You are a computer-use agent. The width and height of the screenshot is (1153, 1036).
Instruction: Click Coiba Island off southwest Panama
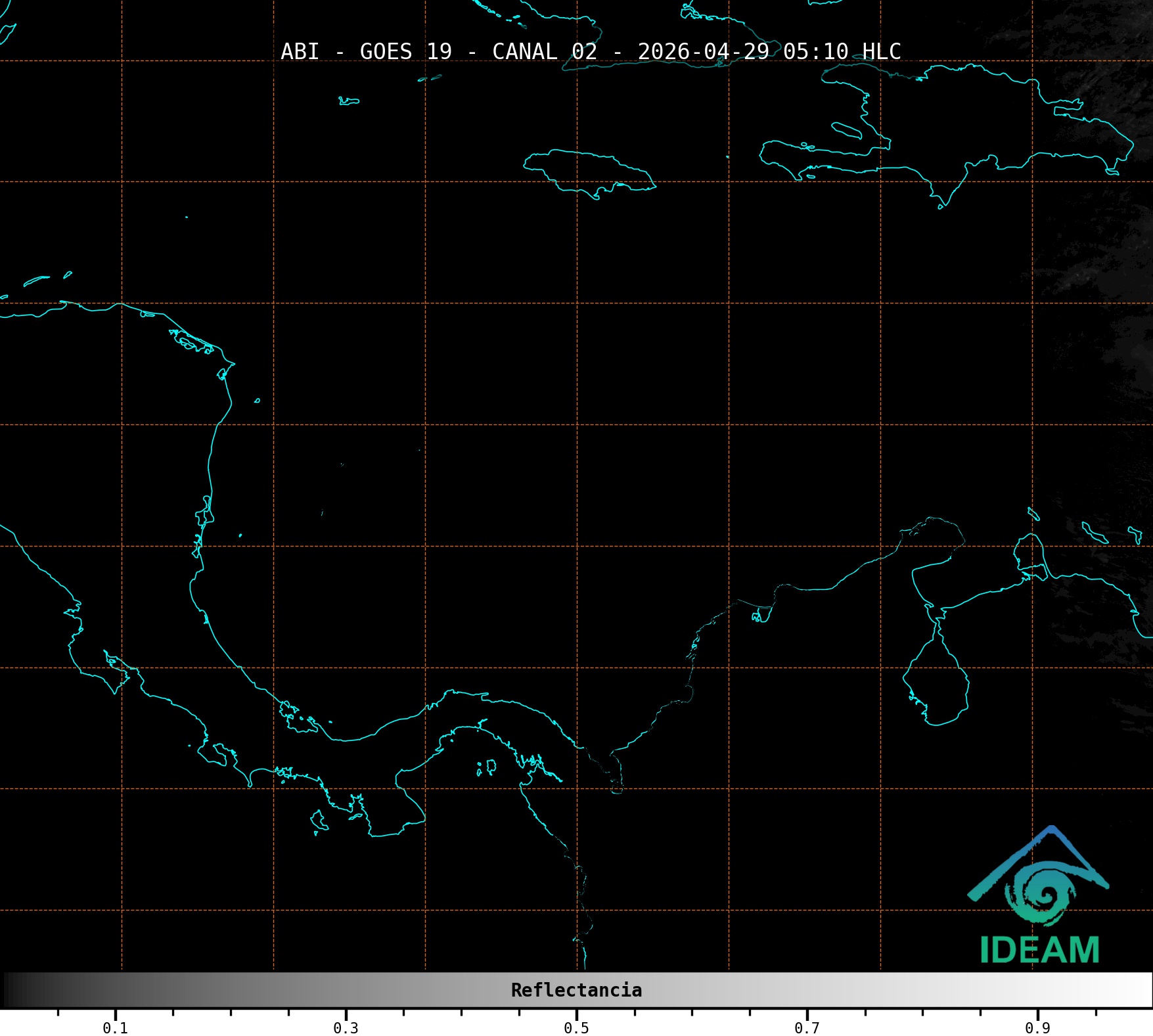click(319, 820)
